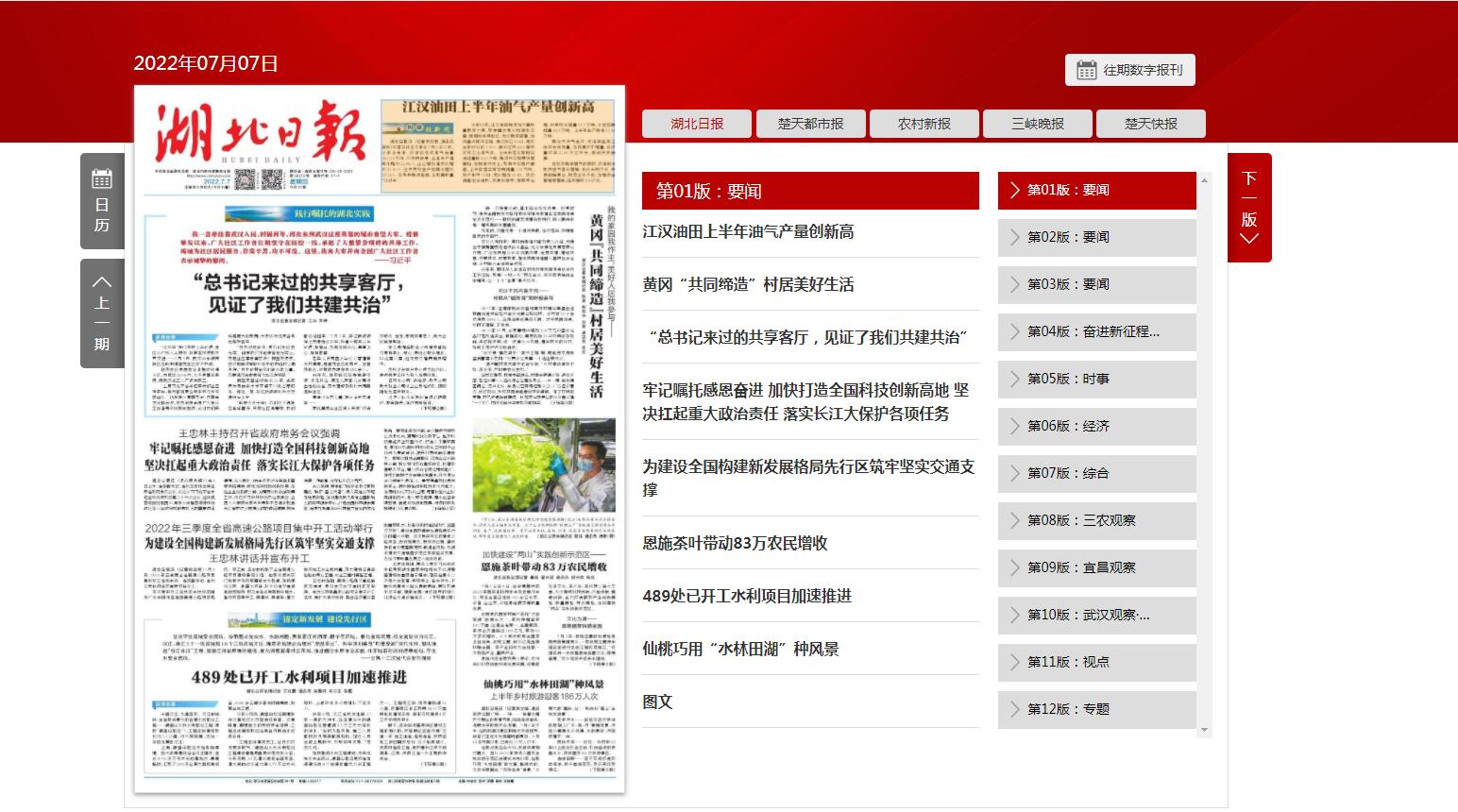Click the page list scrollbar up arrow
Screen dimensions: 1458x812
tap(1204, 179)
